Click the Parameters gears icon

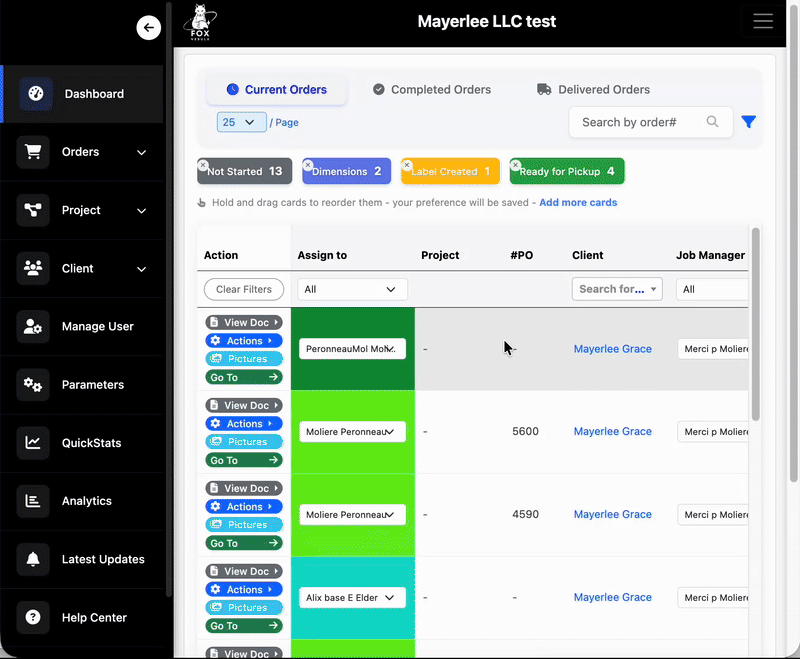pyautogui.click(x=33, y=384)
